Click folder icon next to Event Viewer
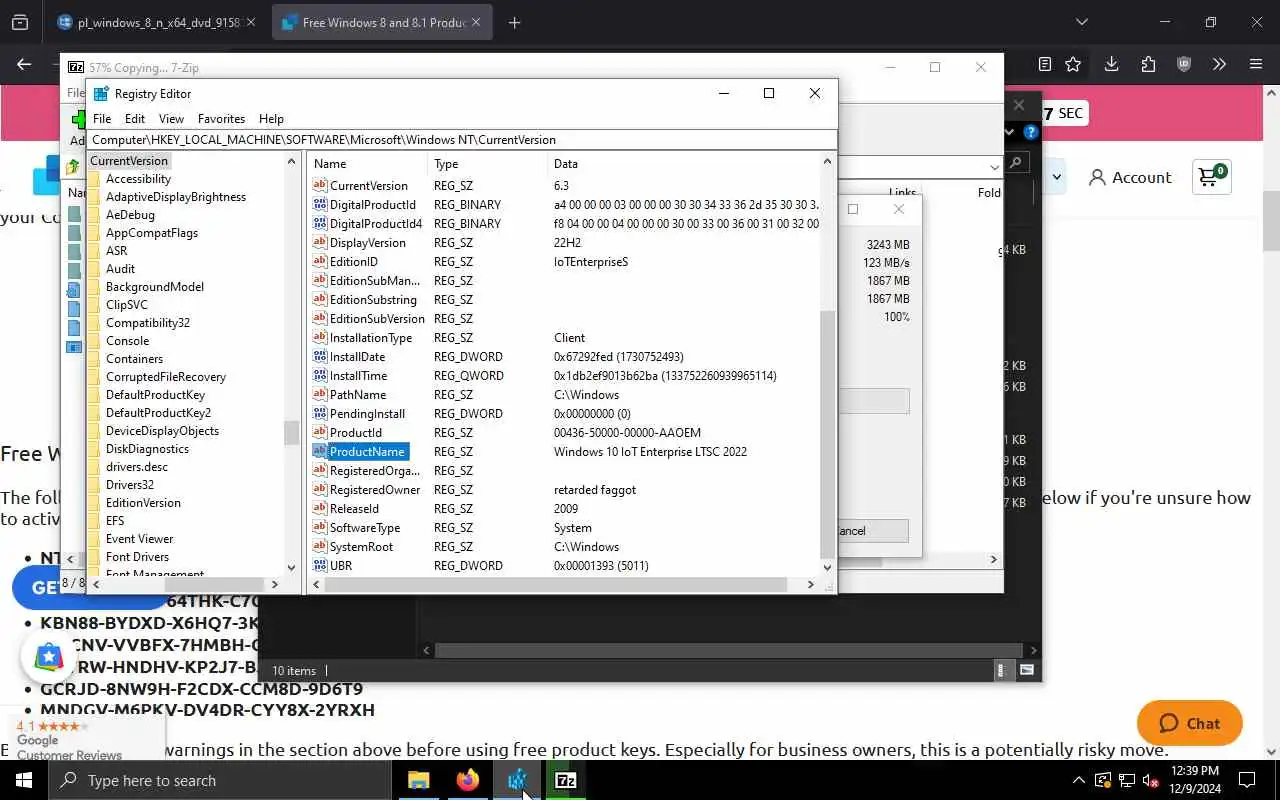The image size is (1280, 800). tap(95, 539)
